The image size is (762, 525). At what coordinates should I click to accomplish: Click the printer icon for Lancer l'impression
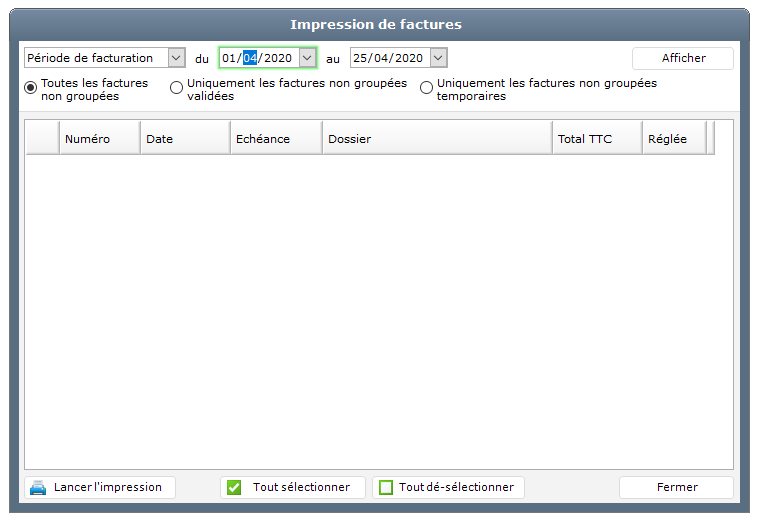38,488
